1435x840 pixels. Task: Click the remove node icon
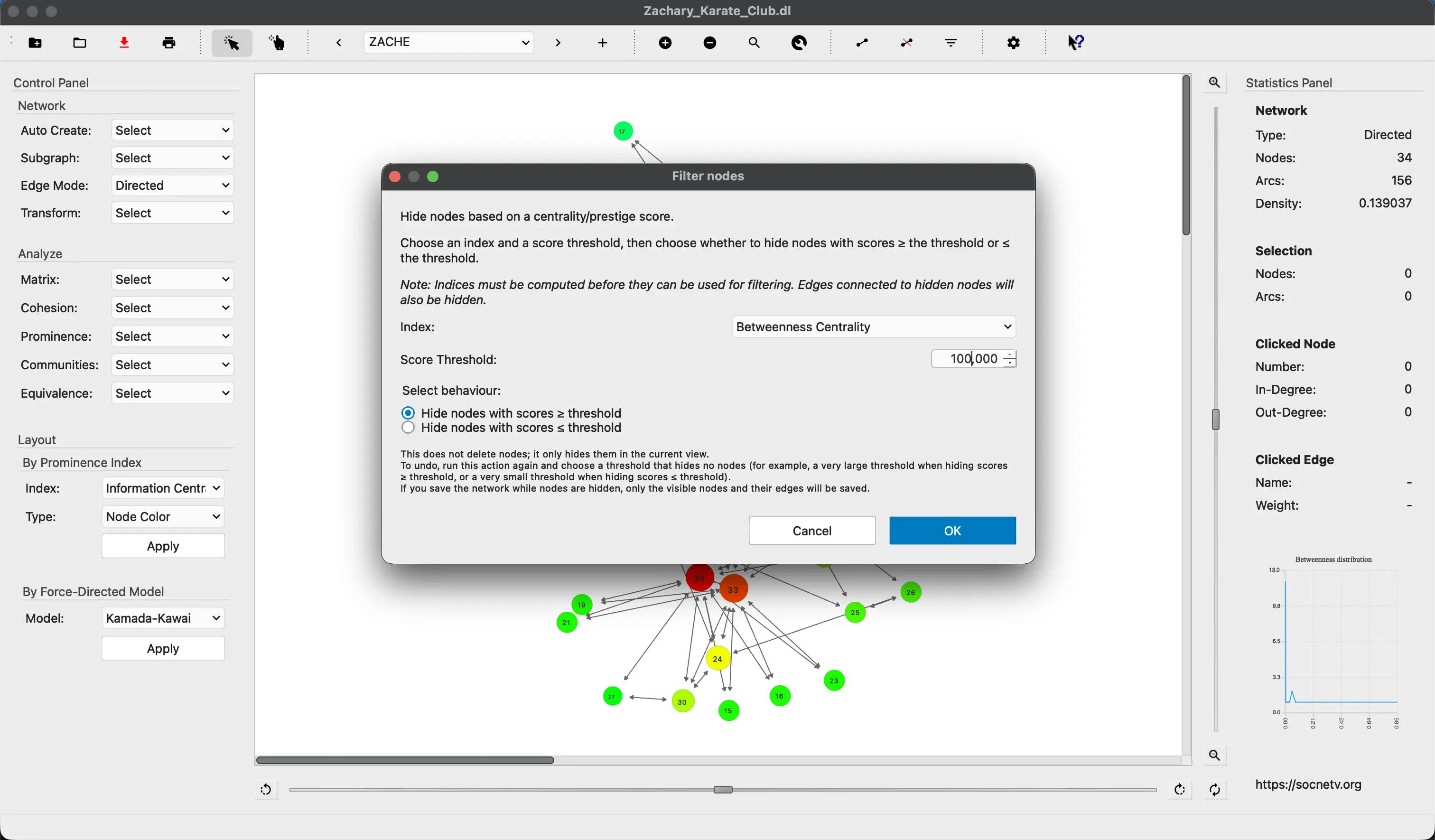pyautogui.click(x=709, y=43)
